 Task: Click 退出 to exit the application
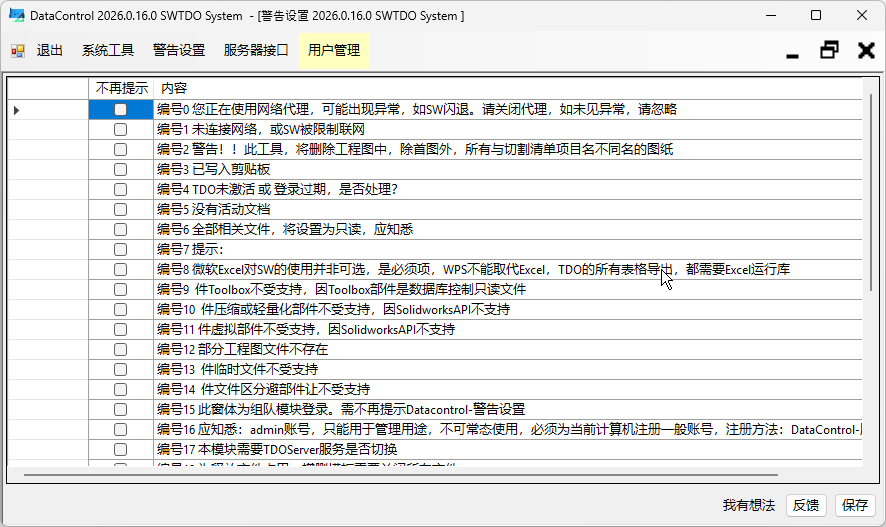click(x=50, y=51)
